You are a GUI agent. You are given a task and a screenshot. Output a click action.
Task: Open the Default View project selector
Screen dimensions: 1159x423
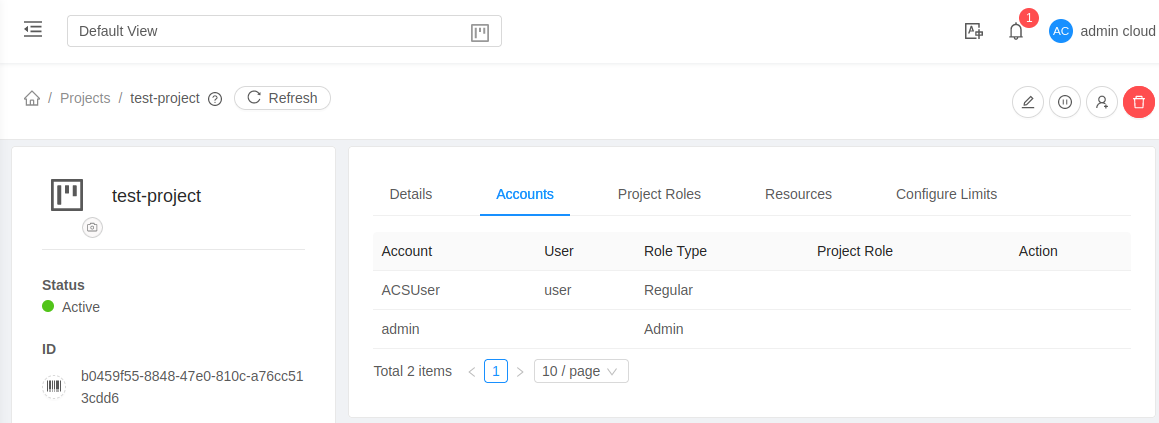click(284, 31)
